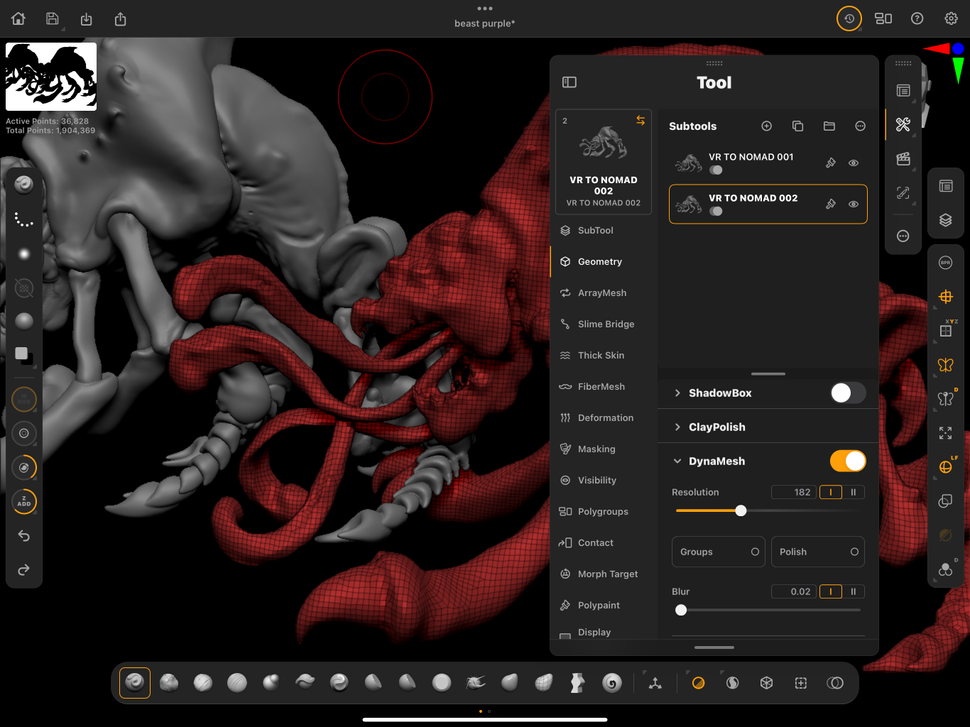Tap the undo arrow on the left toolbar

pos(22,535)
